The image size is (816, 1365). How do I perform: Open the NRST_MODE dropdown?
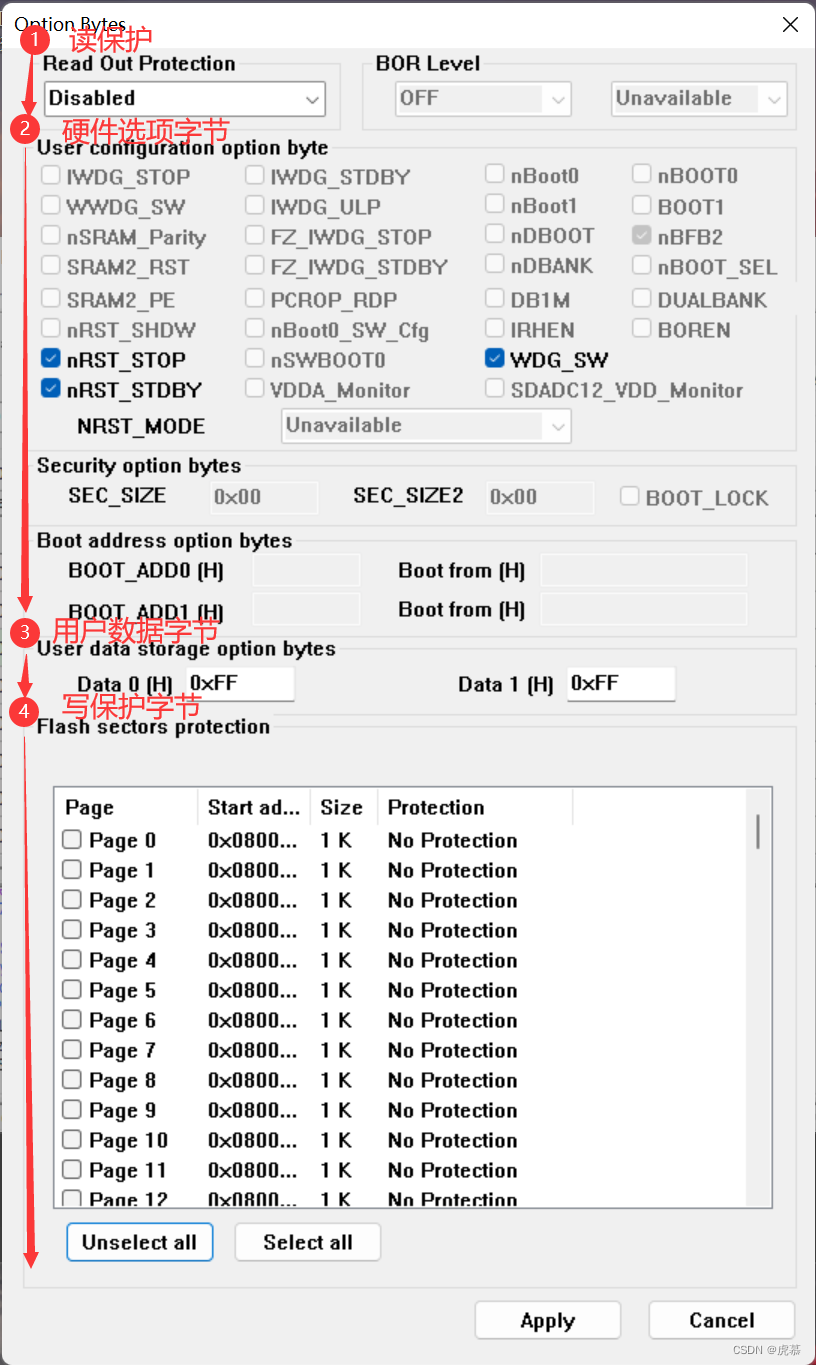point(426,425)
